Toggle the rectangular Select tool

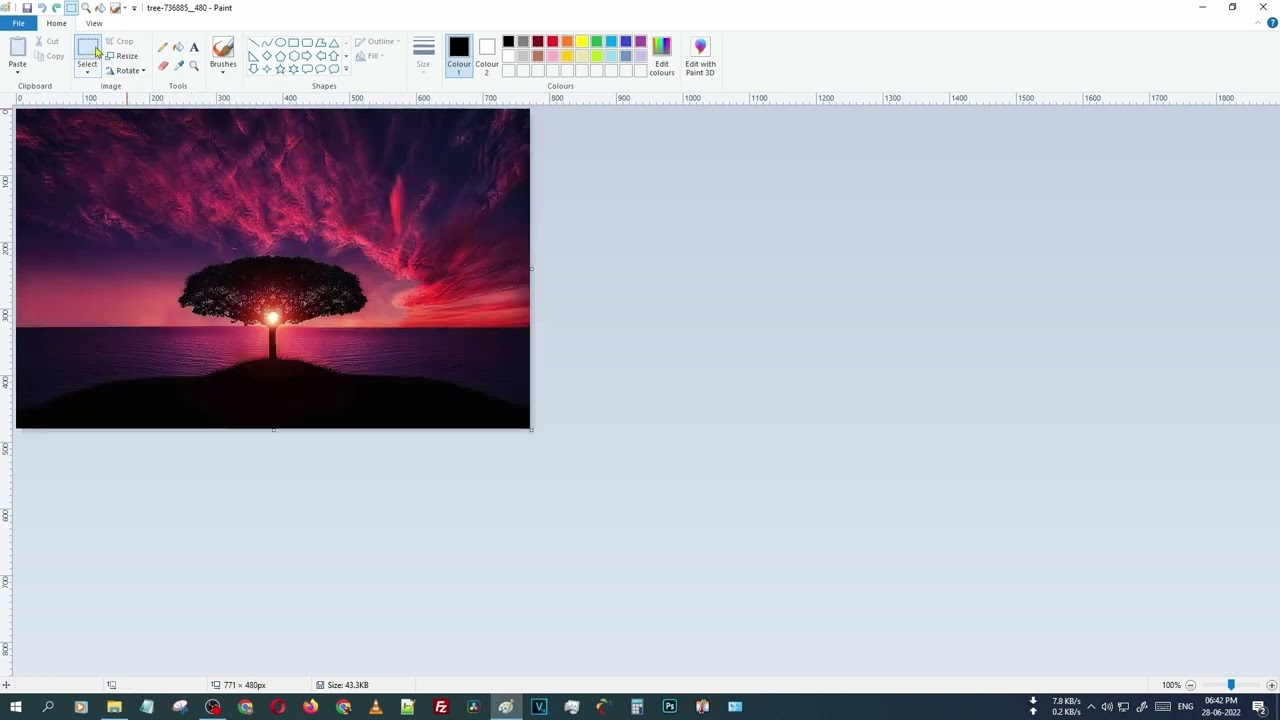(87, 48)
